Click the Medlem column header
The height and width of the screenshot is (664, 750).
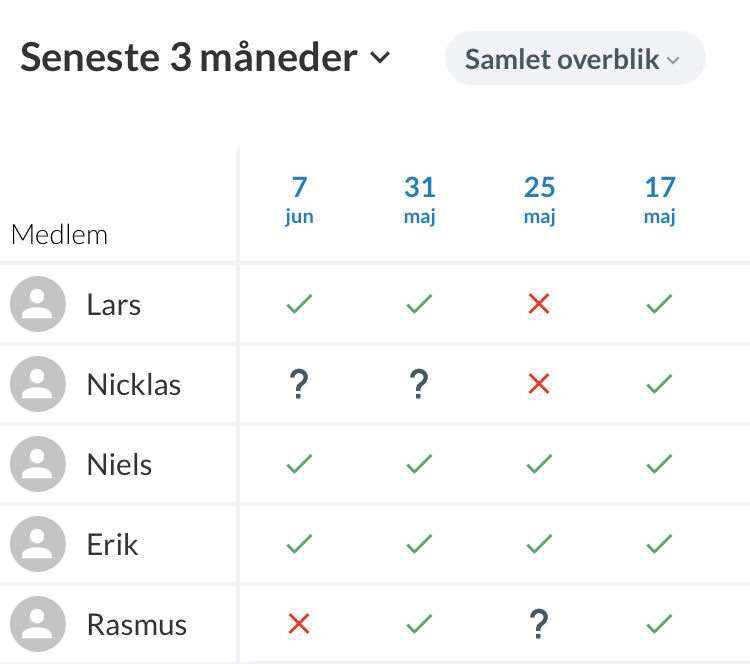point(59,235)
